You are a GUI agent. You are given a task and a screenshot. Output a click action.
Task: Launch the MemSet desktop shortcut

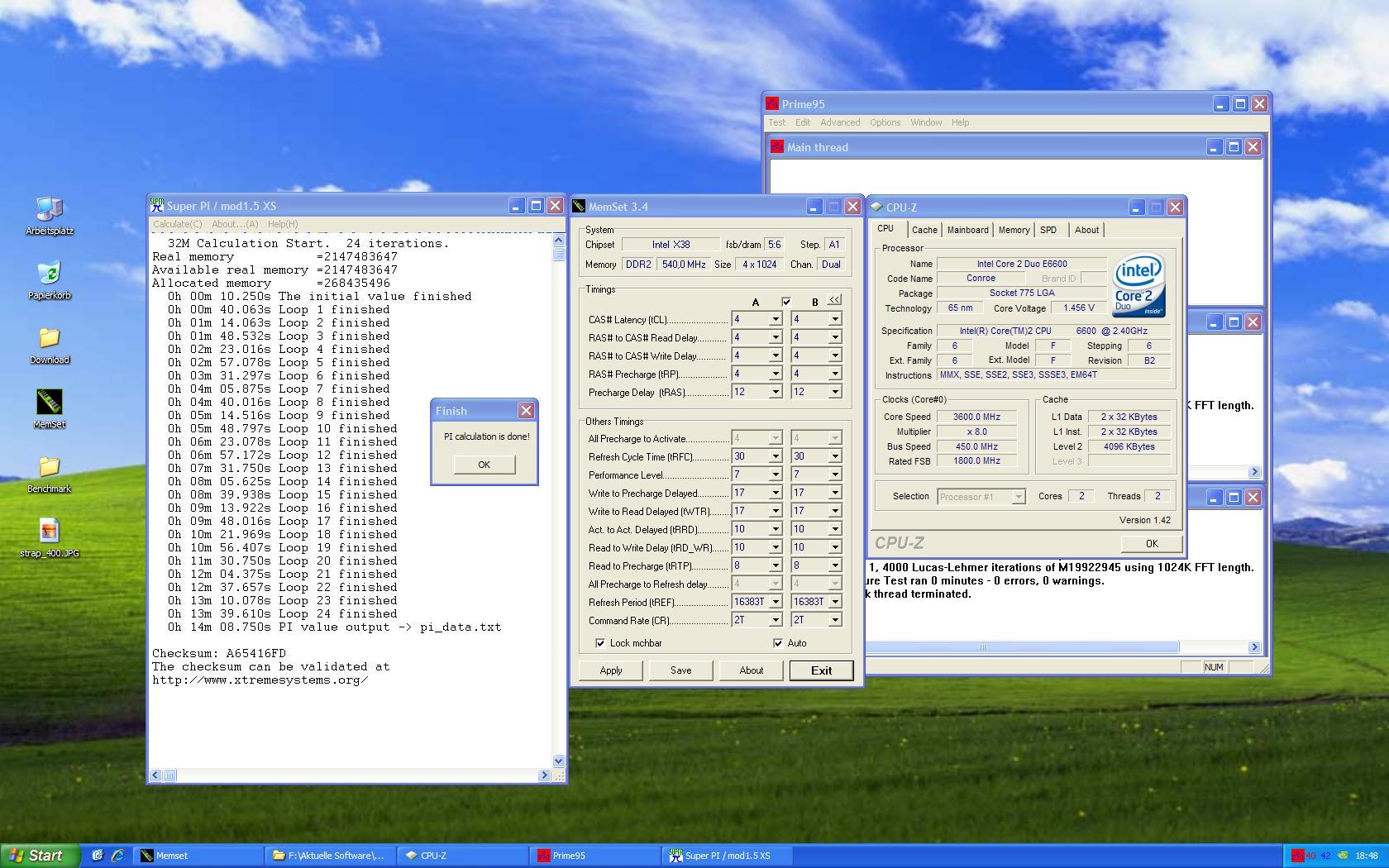50,410
